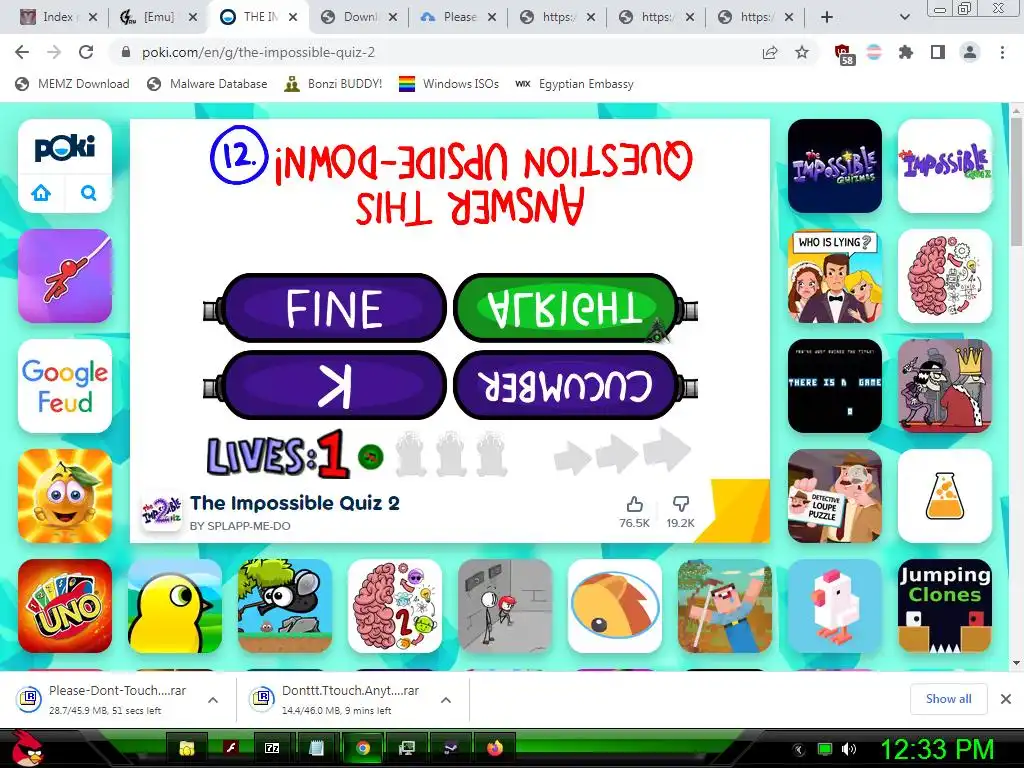1024x768 pixels.
Task: Expand options for Donttt.Ttouch.Anyt rar download
Action: tap(446, 699)
